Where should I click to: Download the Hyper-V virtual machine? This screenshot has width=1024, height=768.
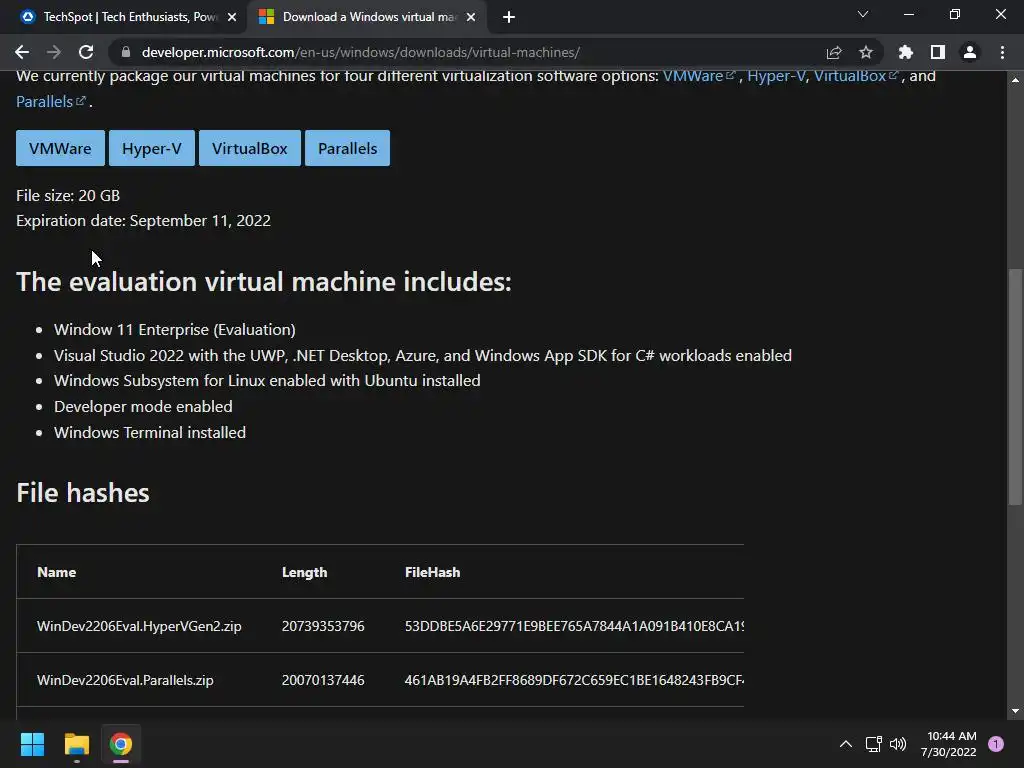152,148
